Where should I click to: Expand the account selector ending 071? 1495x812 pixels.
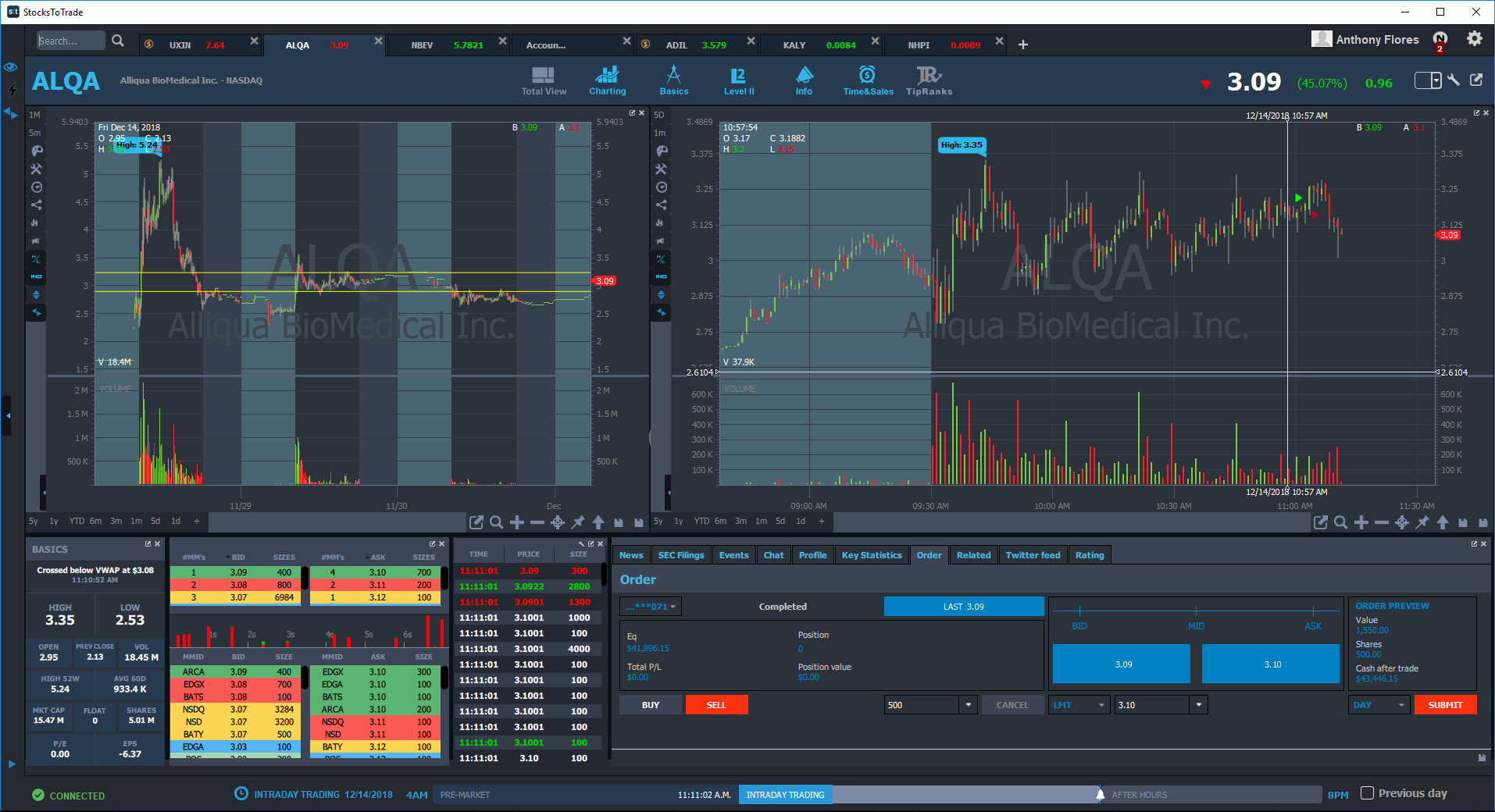tap(651, 607)
